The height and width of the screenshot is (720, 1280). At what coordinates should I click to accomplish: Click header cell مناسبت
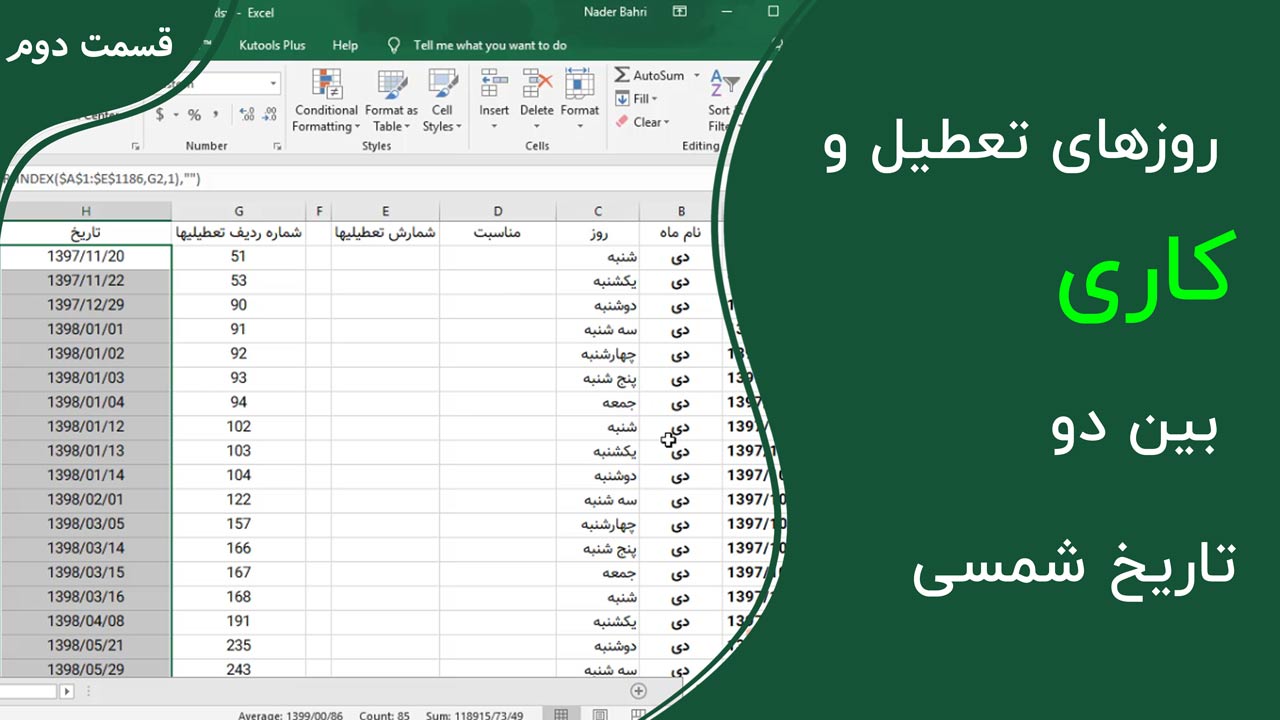[498, 233]
